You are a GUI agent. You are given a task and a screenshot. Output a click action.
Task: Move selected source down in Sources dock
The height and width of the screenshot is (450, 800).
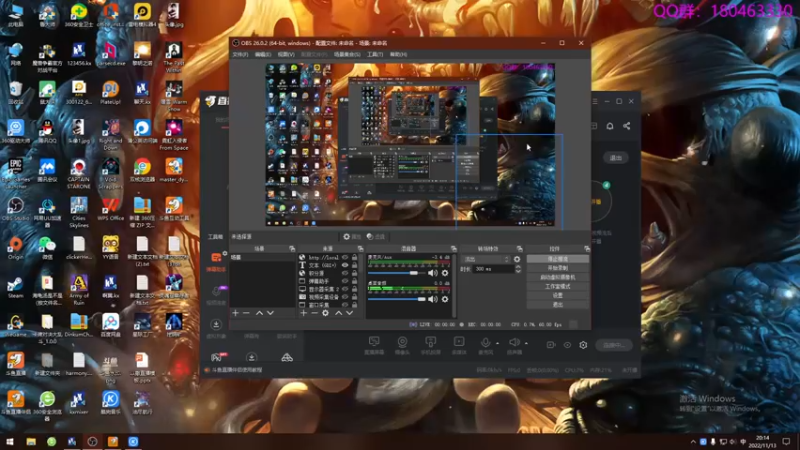pyautogui.click(x=349, y=313)
